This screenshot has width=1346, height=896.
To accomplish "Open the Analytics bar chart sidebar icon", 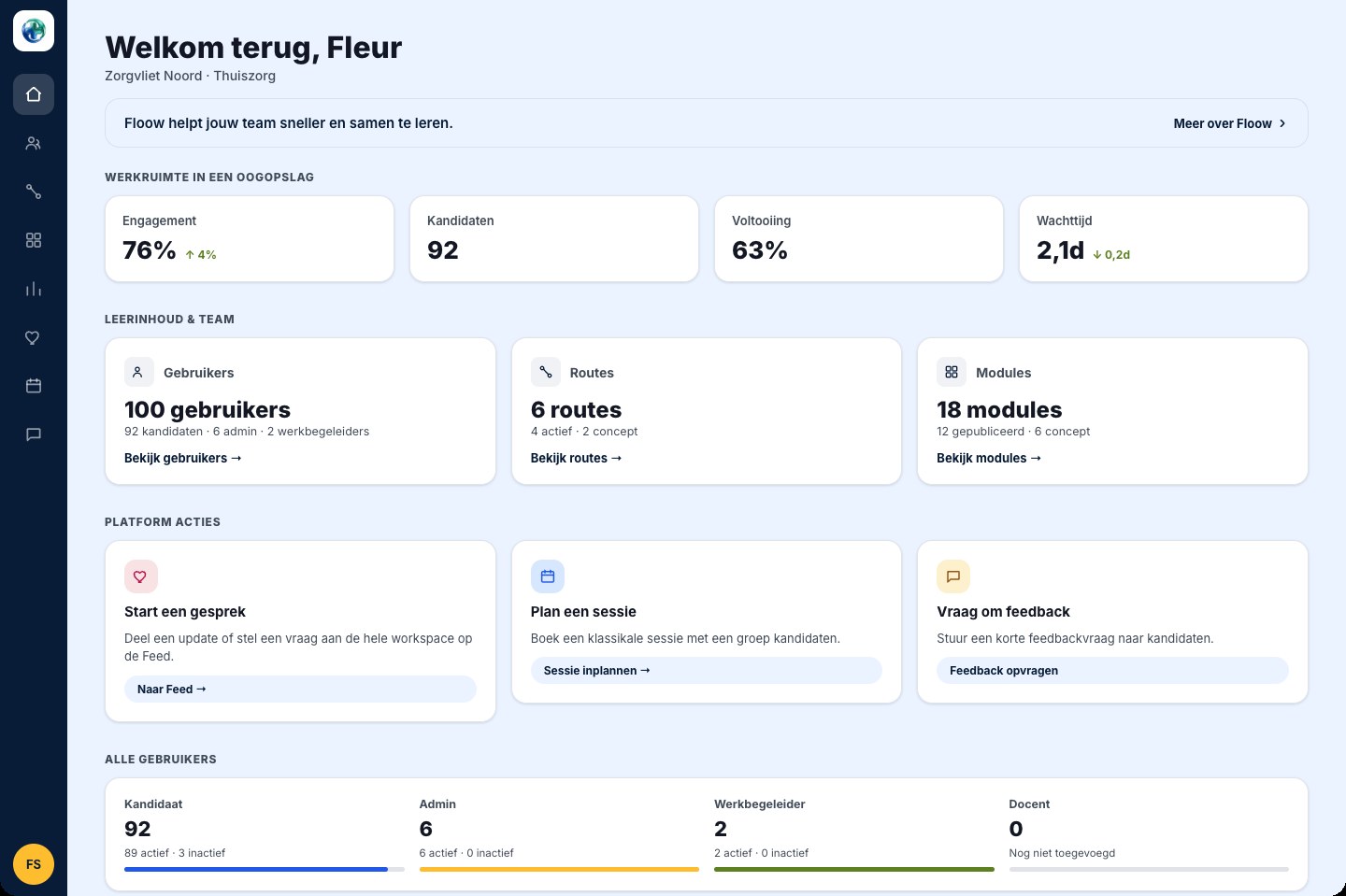I will pyautogui.click(x=34, y=289).
